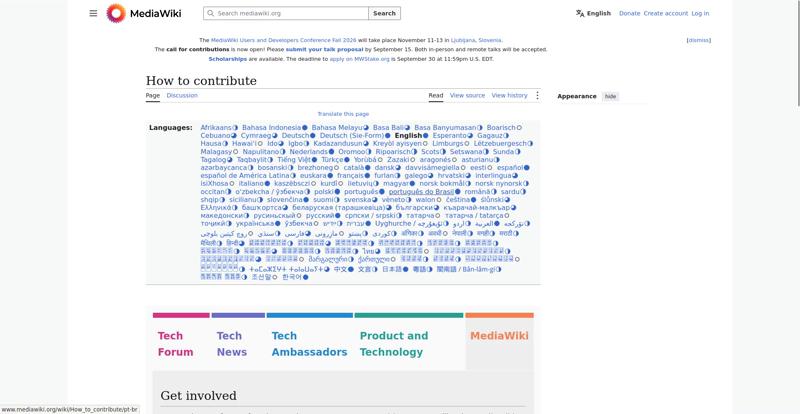800x414 pixels.
Task: Open the Translate this page link
Action: pyautogui.click(x=343, y=114)
